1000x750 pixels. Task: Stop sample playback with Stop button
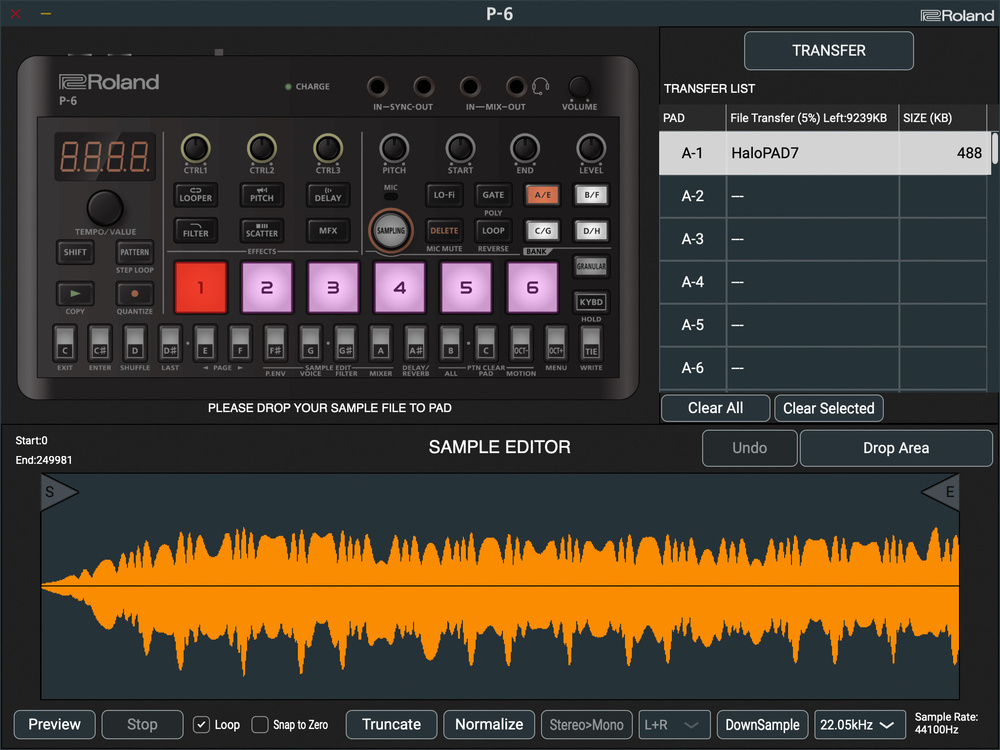pyautogui.click(x=142, y=724)
